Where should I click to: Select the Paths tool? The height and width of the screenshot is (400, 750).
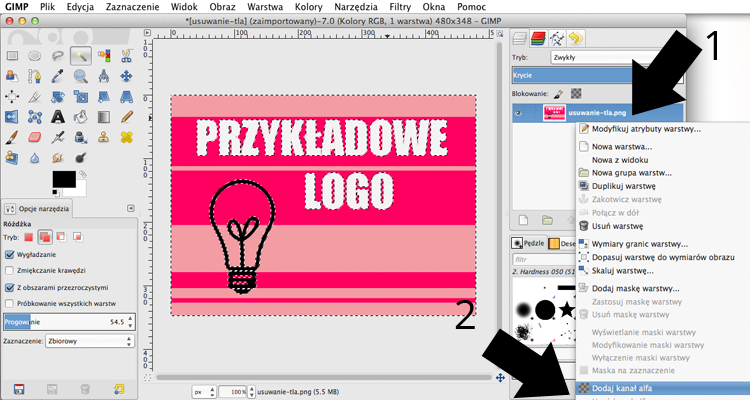pyautogui.click(x=34, y=76)
